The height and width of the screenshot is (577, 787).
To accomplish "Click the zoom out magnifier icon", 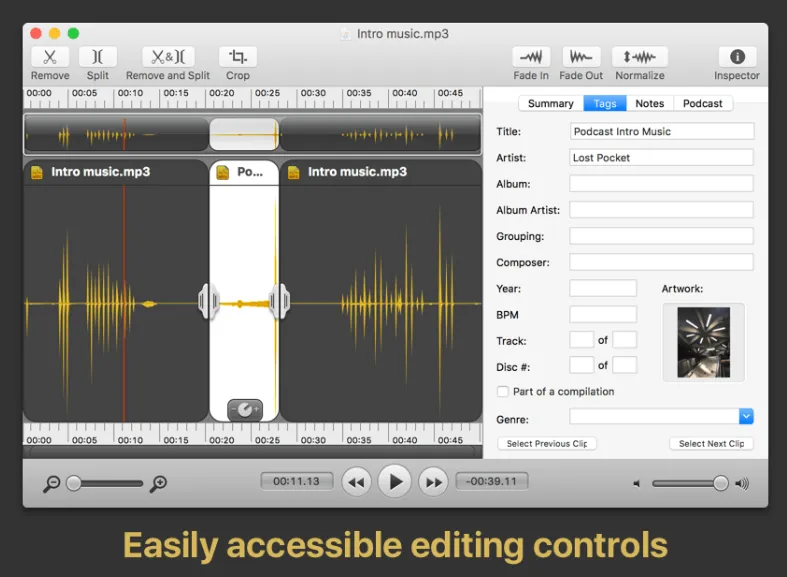I will [51, 484].
